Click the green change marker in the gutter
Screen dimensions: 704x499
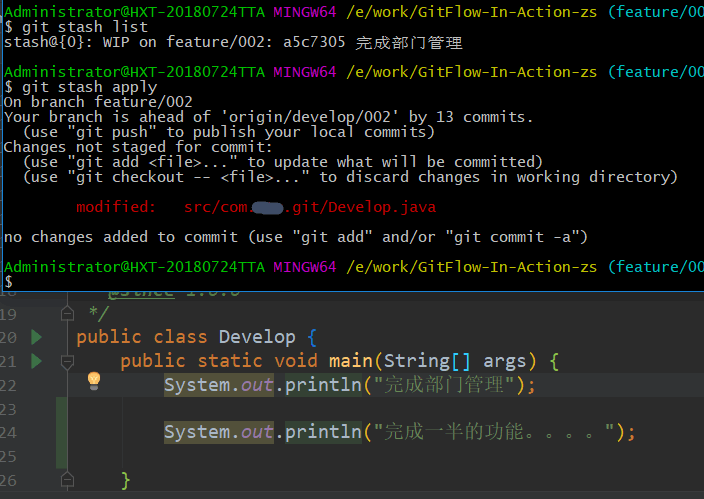pos(62,433)
